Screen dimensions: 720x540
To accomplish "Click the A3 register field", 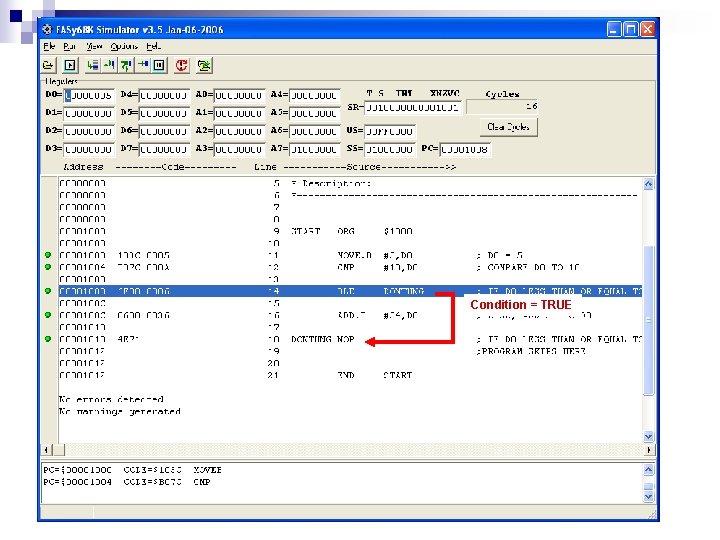I will pyautogui.click(x=239, y=149).
